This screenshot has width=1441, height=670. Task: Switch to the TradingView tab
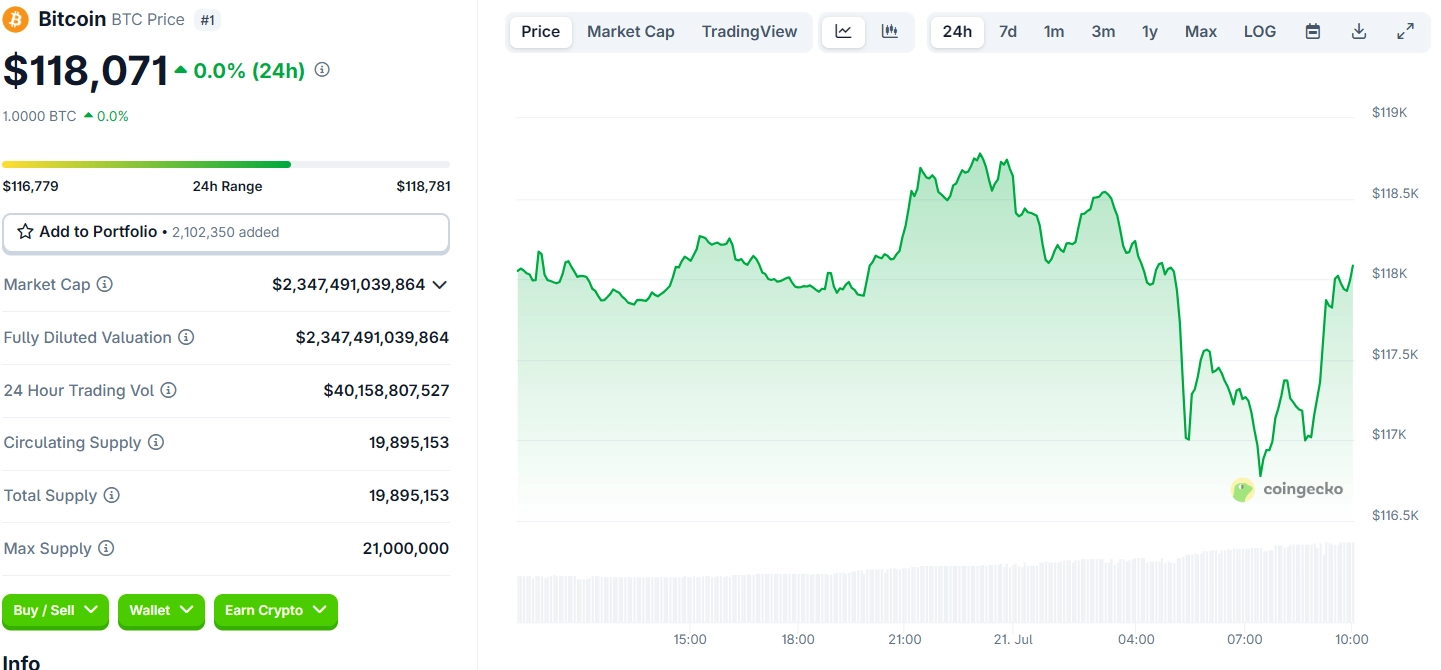750,32
